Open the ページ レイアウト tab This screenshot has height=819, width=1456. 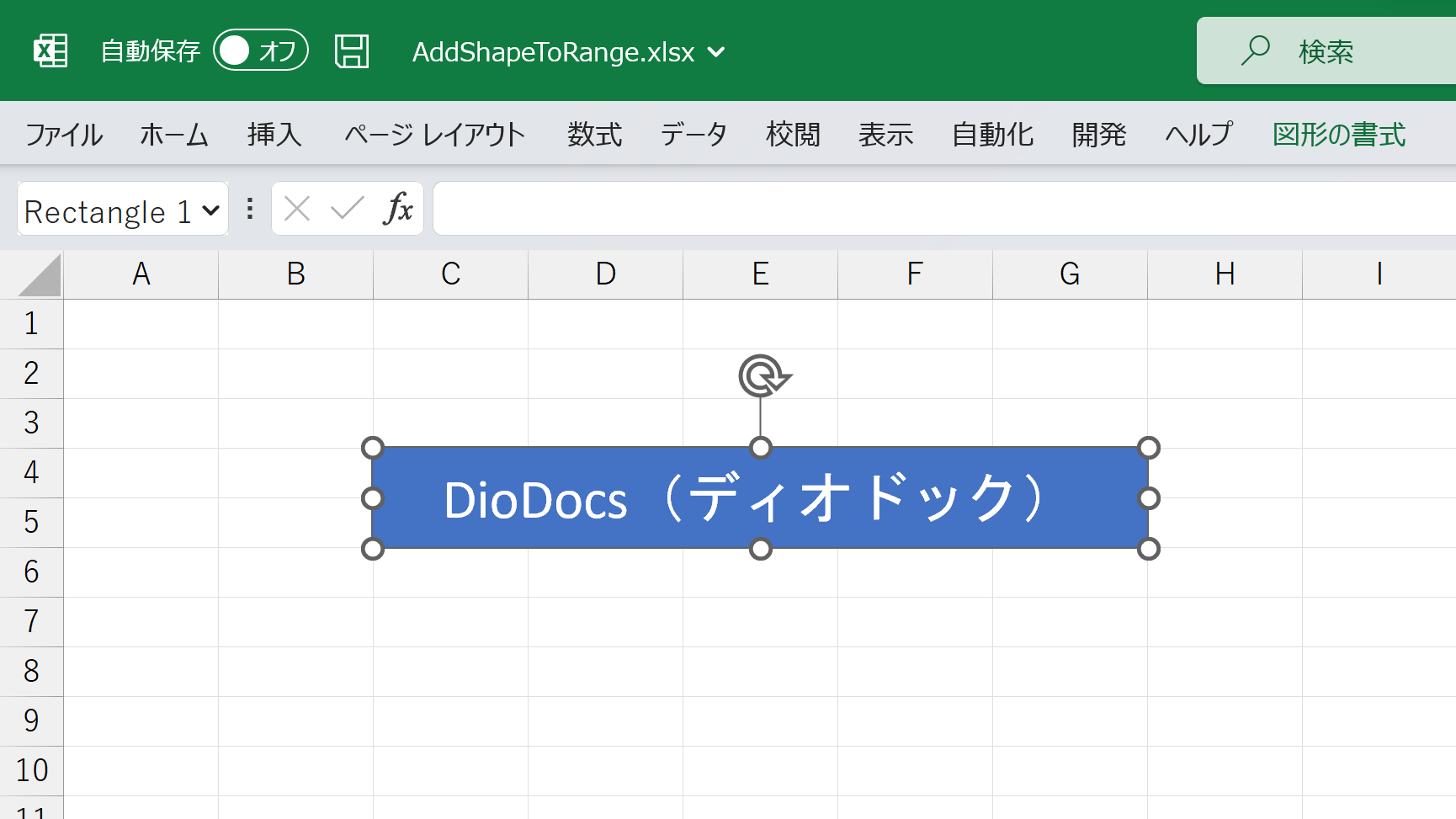click(x=435, y=134)
